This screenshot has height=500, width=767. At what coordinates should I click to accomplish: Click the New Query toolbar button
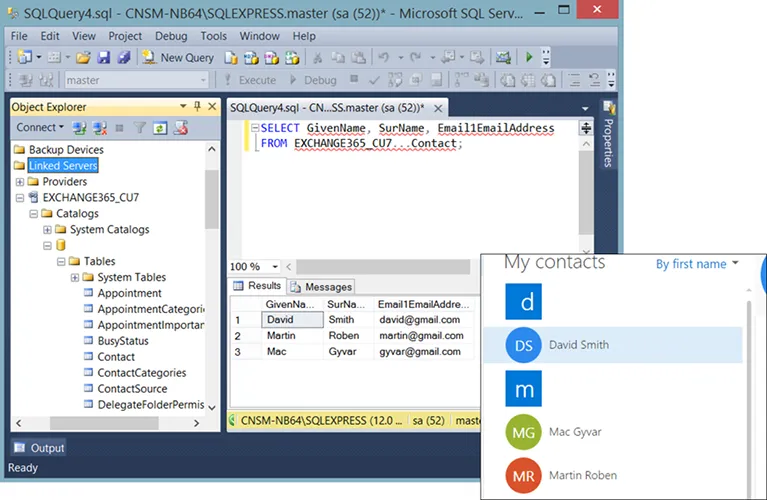coord(178,58)
